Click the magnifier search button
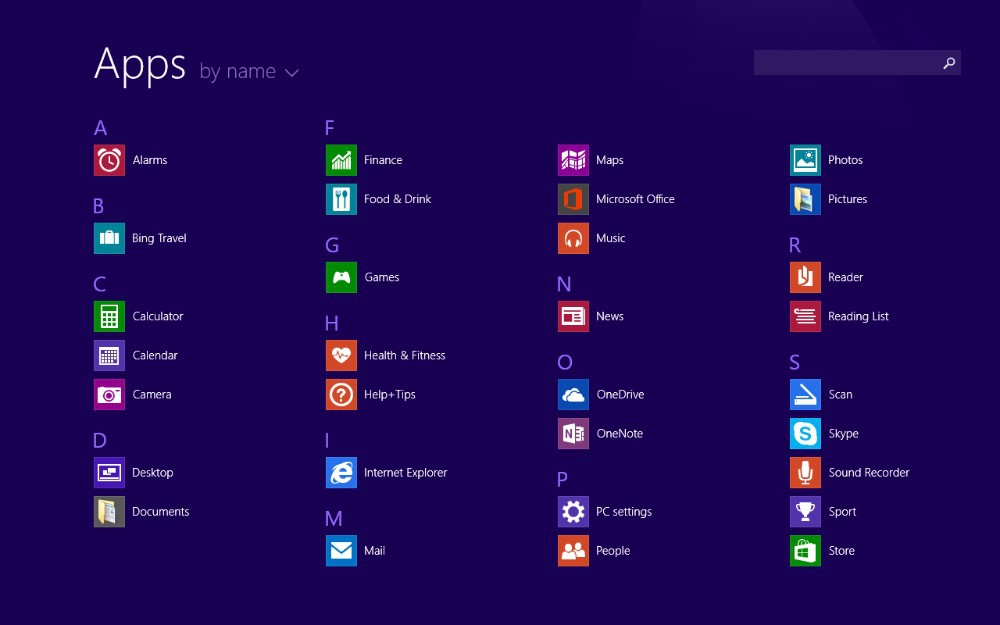The width and height of the screenshot is (1000, 625). click(x=949, y=62)
